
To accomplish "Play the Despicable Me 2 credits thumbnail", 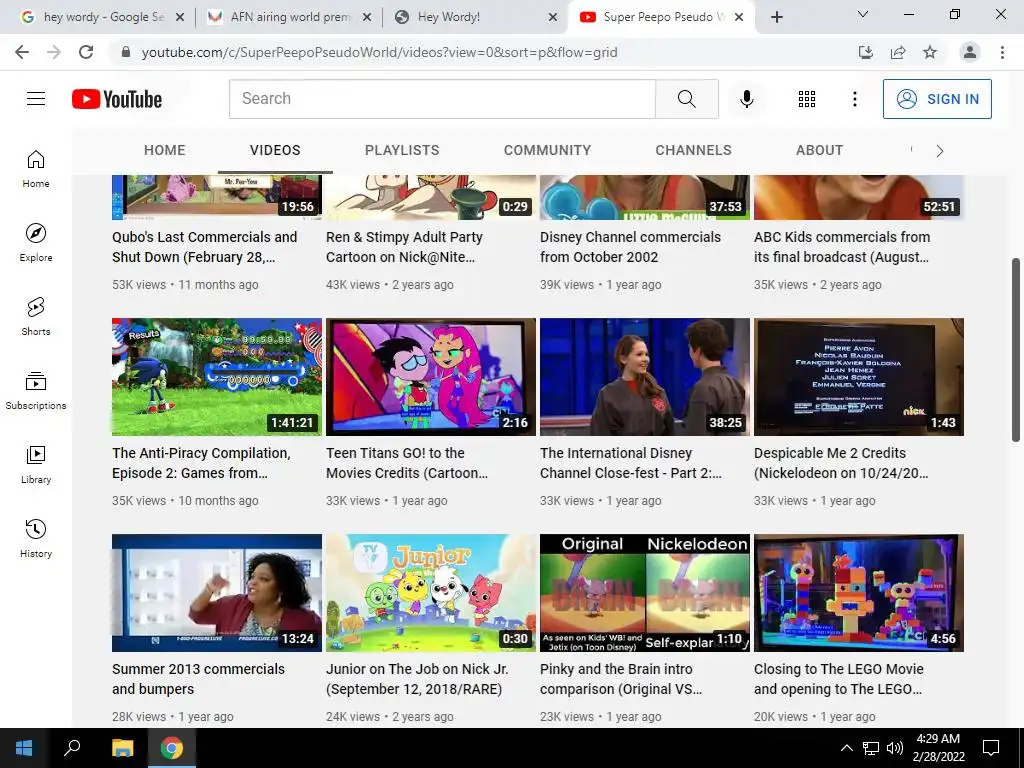I will coord(859,377).
